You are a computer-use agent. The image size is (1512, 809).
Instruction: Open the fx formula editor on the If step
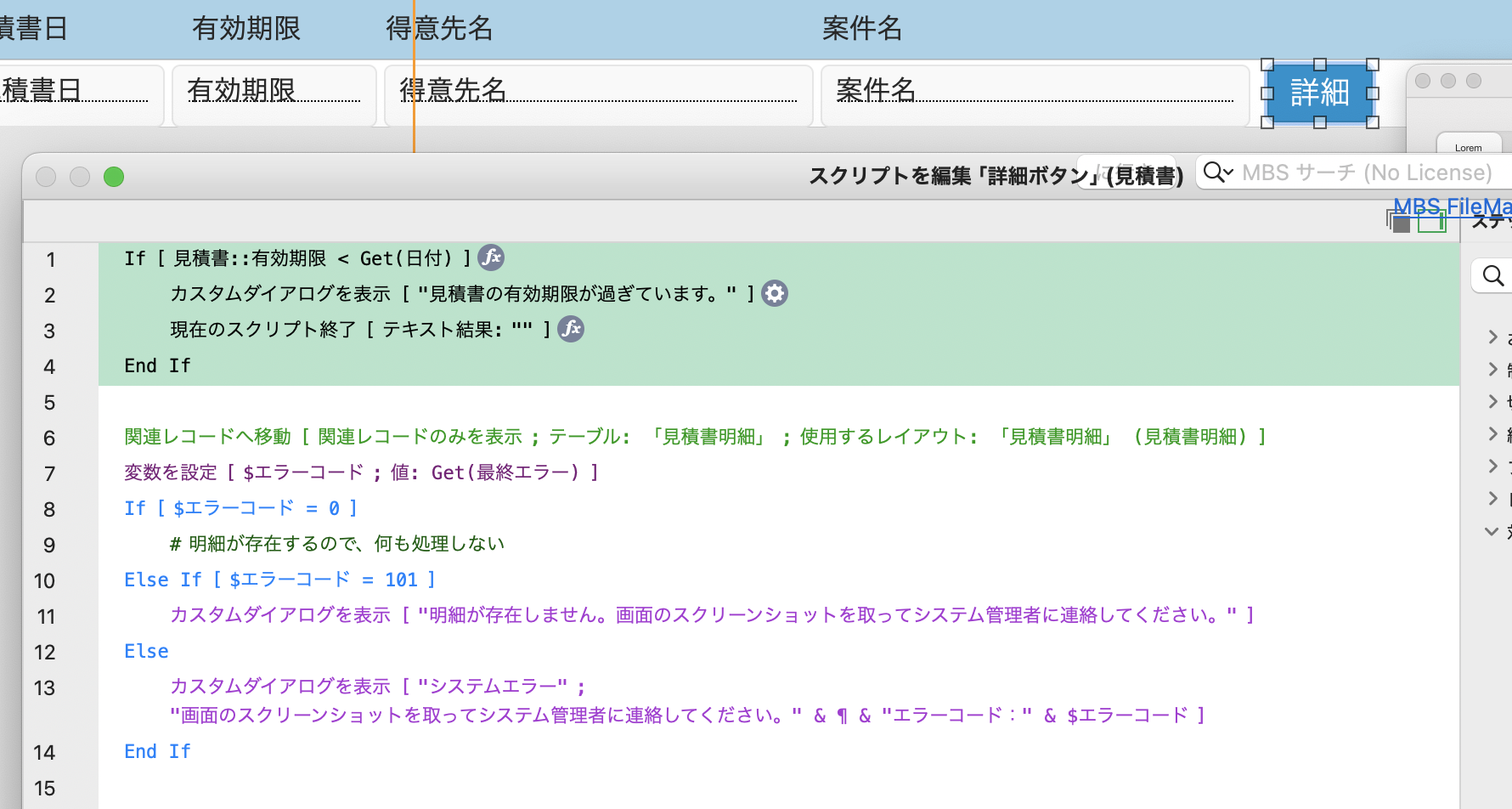coord(491,257)
